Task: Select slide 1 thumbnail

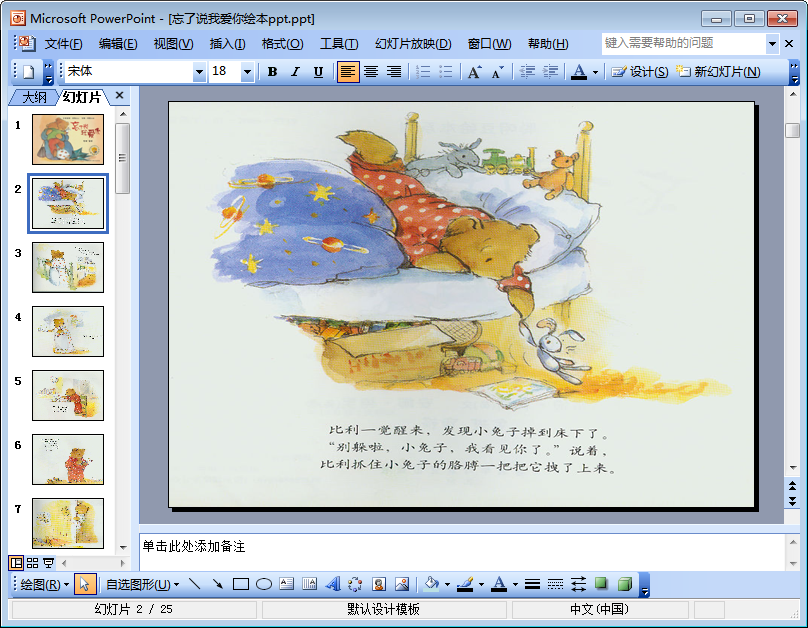Action: 68,140
